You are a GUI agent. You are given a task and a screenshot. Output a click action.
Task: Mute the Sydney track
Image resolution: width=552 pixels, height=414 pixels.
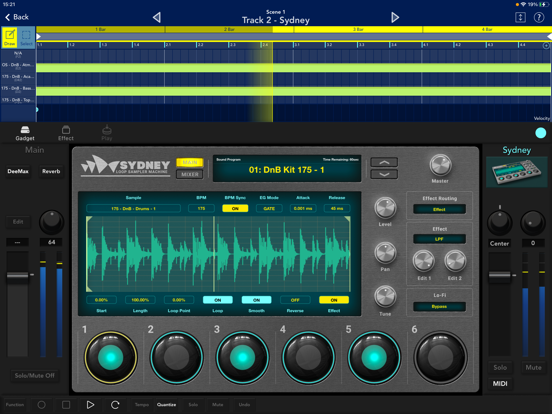(x=533, y=367)
